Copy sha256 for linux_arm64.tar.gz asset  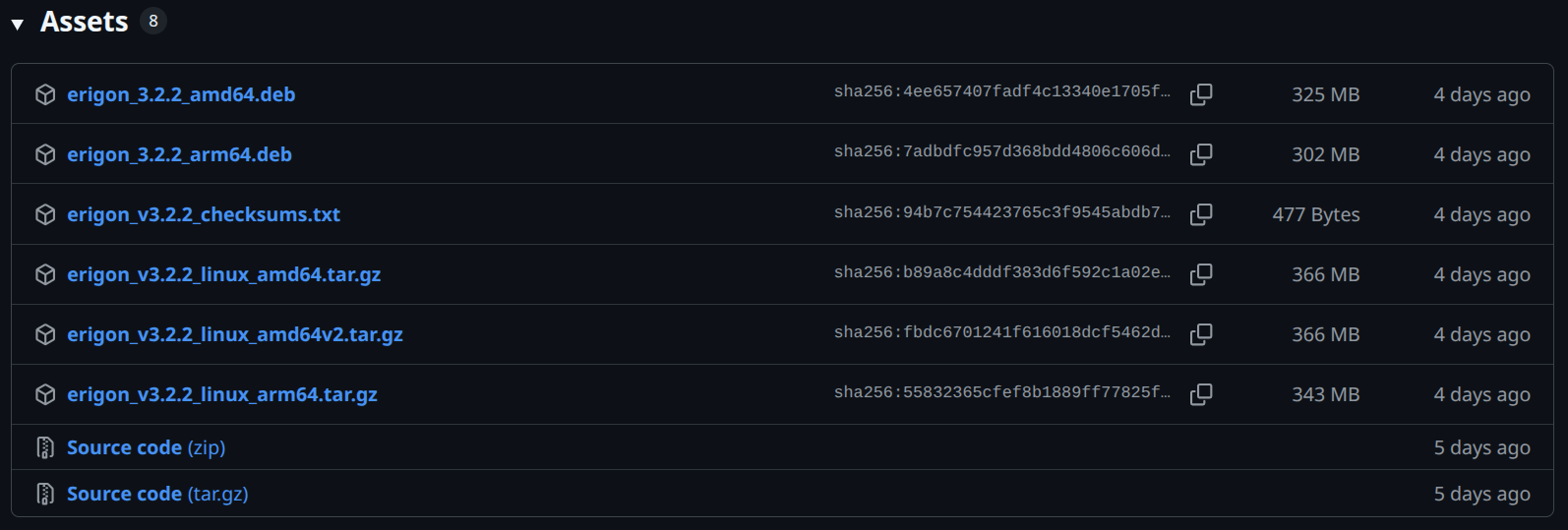click(1201, 394)
